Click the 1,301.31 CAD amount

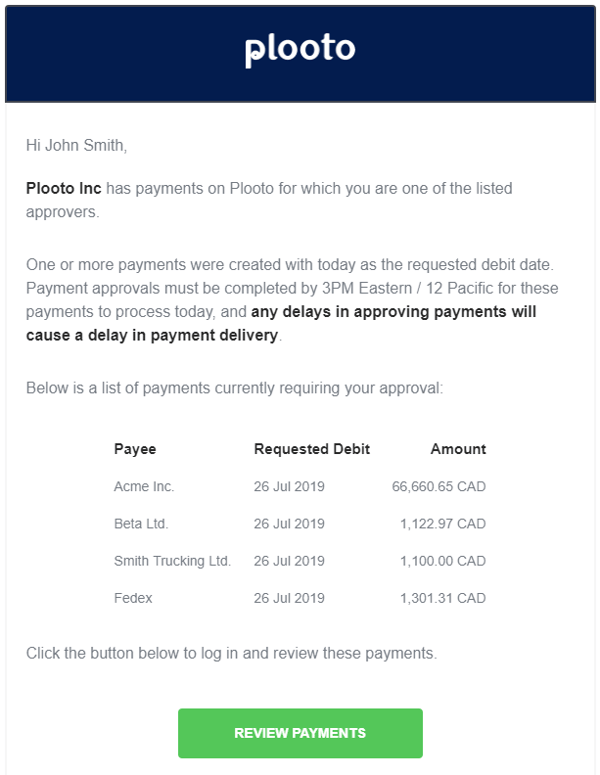443,598
